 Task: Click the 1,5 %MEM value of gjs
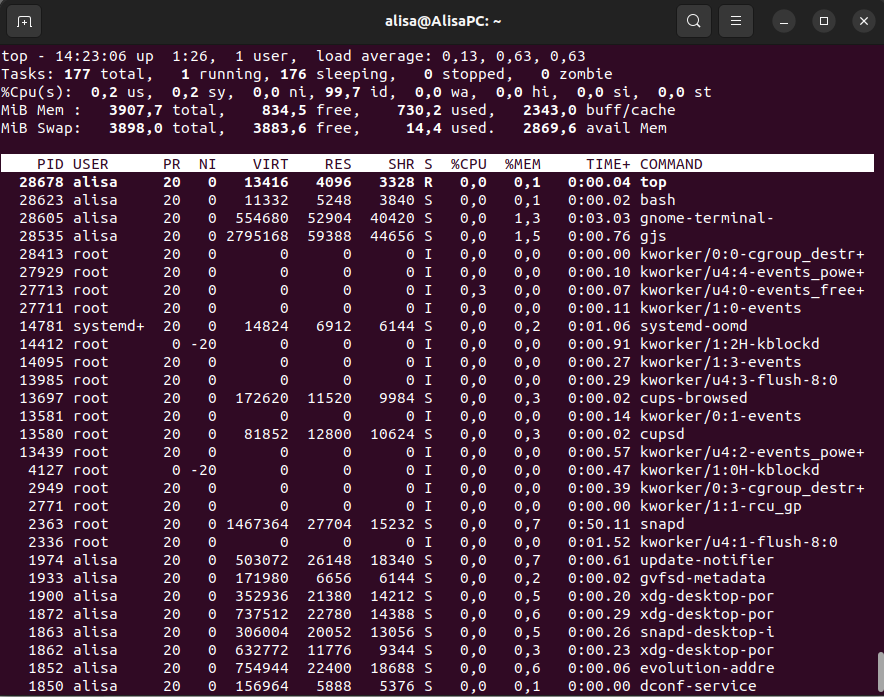point(527,236)
